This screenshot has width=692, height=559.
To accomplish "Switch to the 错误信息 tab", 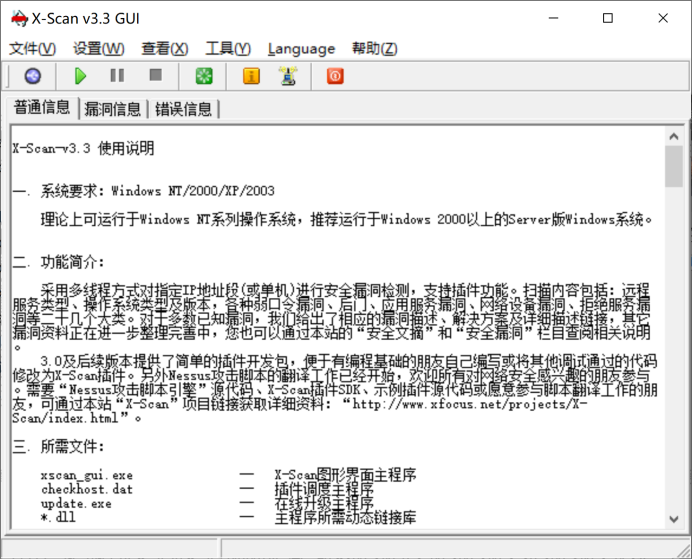I will [x=183, y=109].
